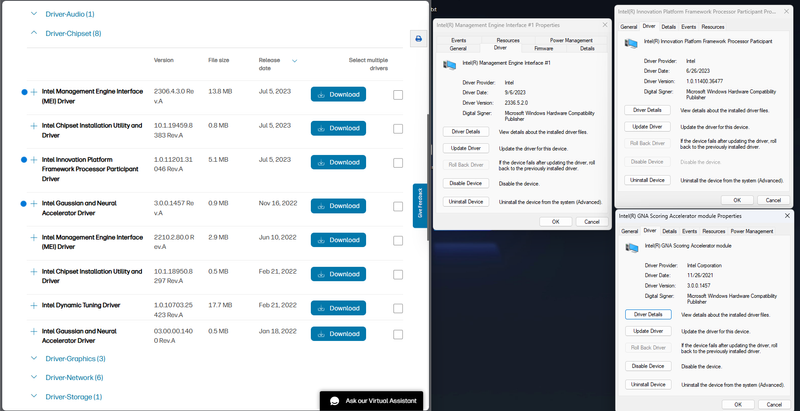Click the device icon in Innovation Platform Framework dialog

631,43
